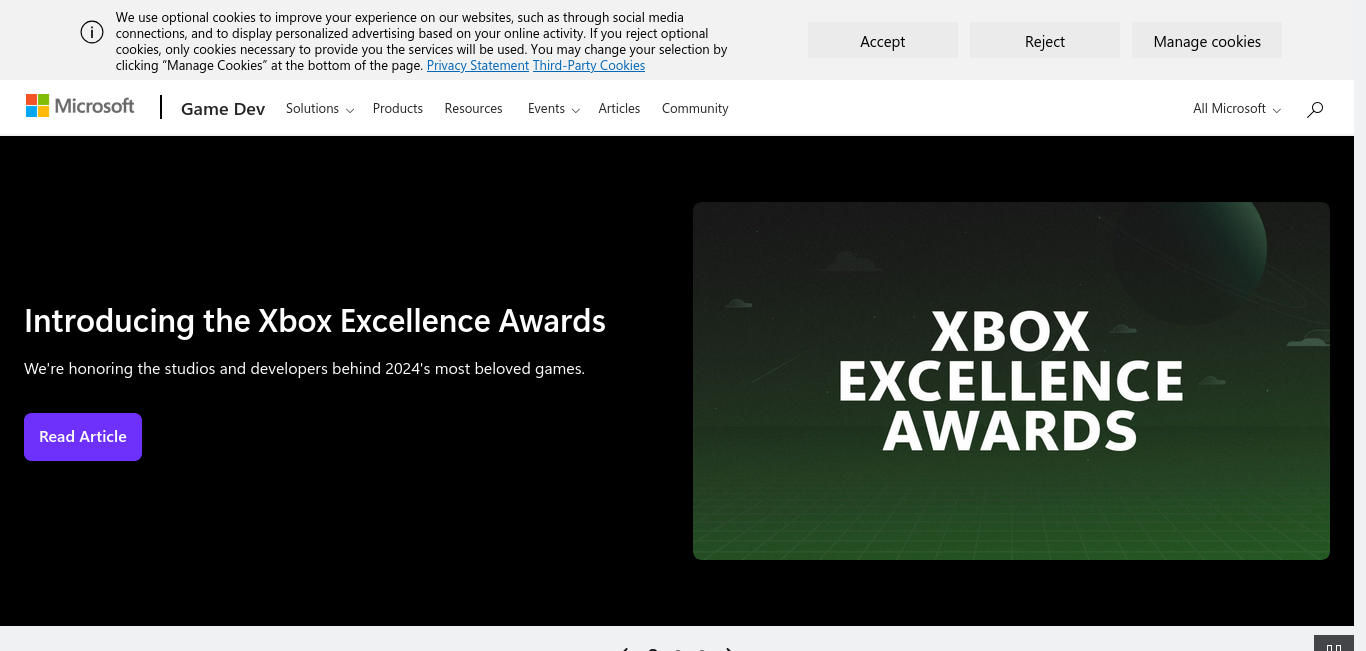This screenshot has width=1366, height=651.
Task: Click the Game Dev site title
Action: click(x=223, y=109)
